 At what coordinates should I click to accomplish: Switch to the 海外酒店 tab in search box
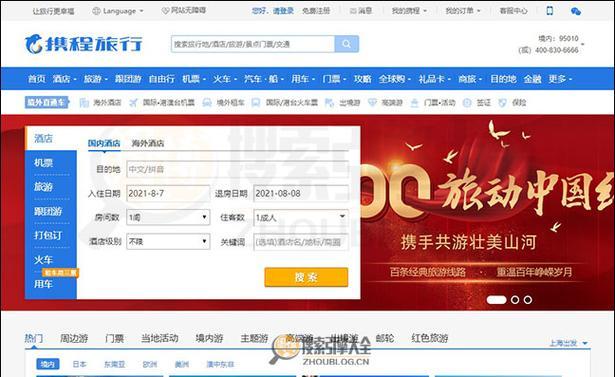tap(148, 143)
